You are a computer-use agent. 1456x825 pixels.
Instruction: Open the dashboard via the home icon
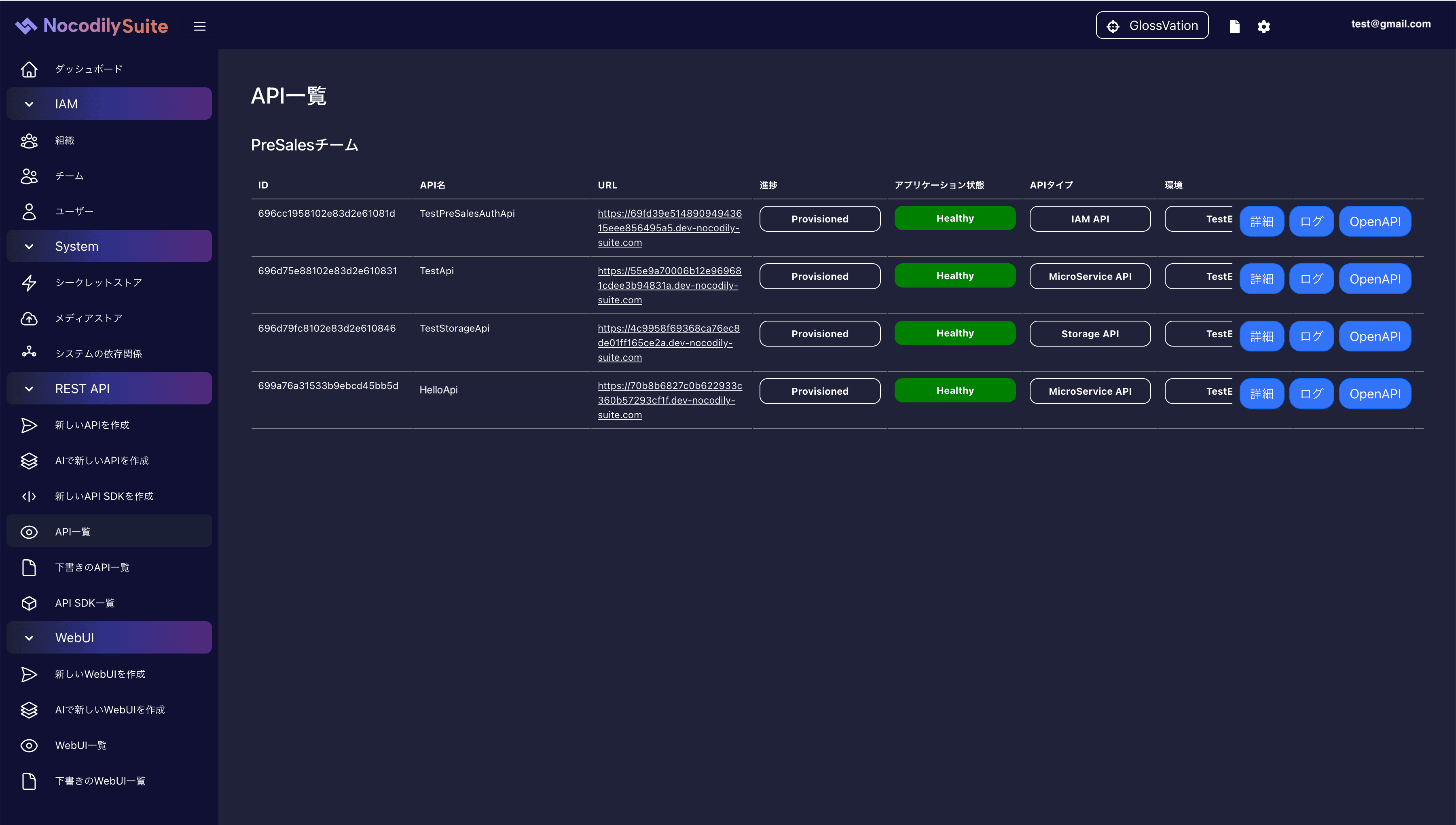pyautogui.click(x=30, y=69)
